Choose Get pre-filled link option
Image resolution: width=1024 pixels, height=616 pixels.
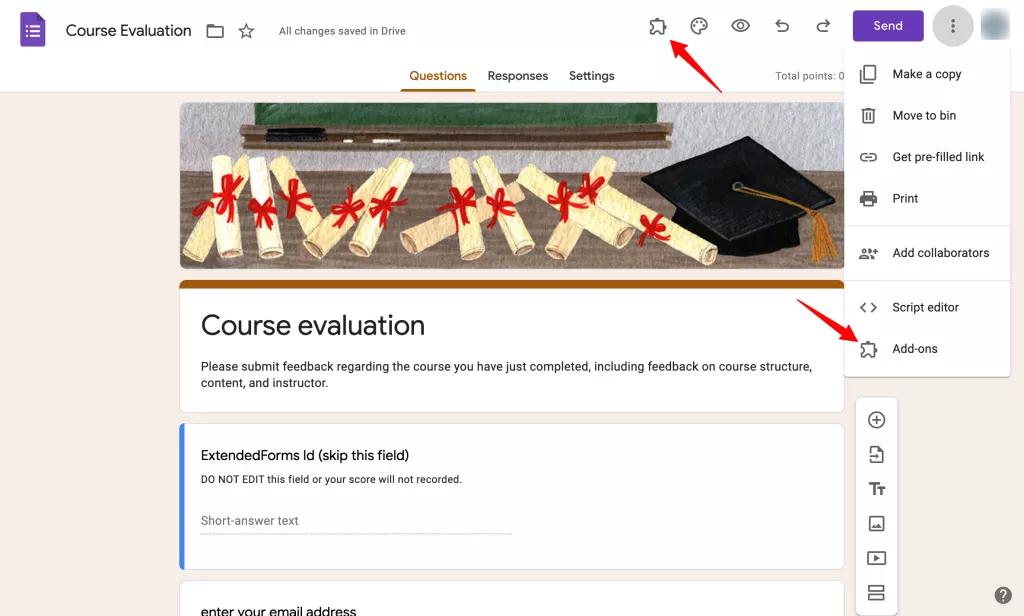938,157
